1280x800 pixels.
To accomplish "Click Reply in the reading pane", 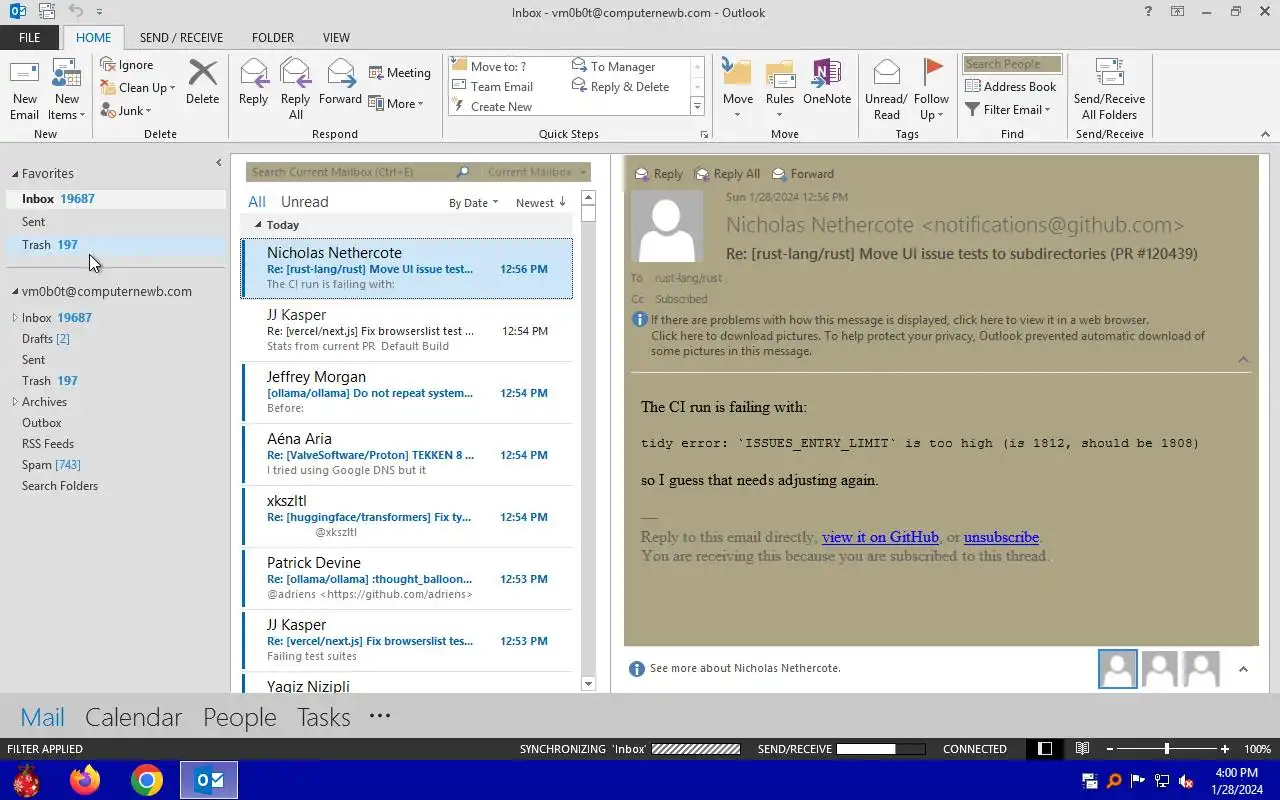I will (659, 174).
